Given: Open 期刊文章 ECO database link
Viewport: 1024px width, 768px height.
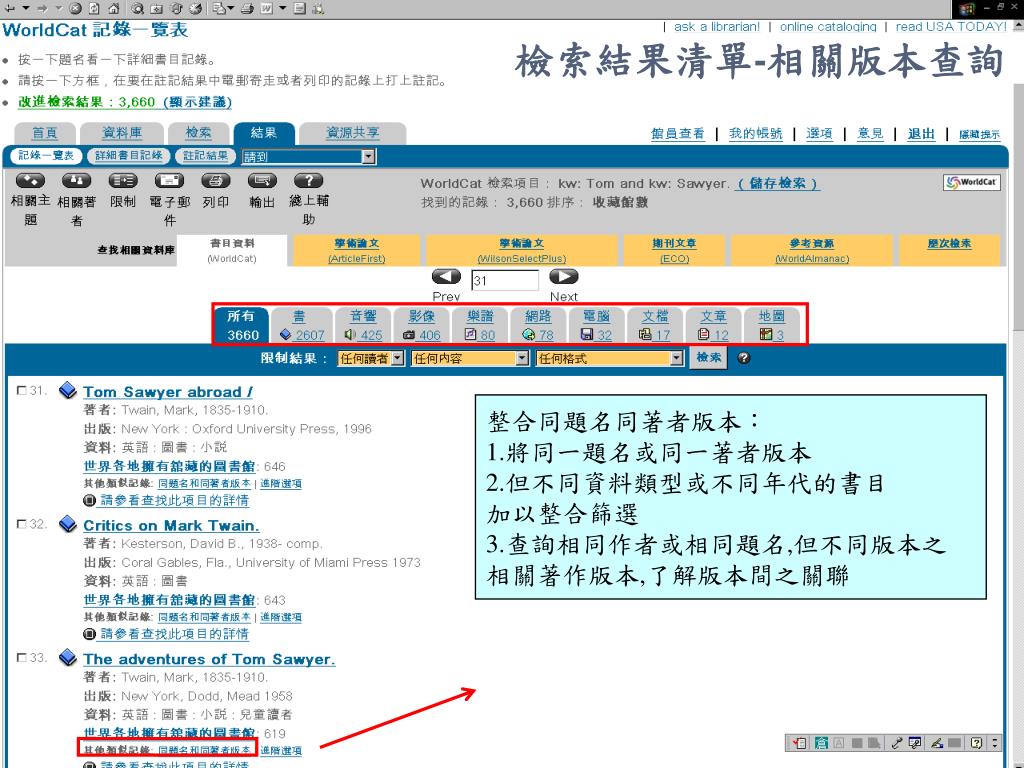Looking at the screenshot, I should click(674, 250).
